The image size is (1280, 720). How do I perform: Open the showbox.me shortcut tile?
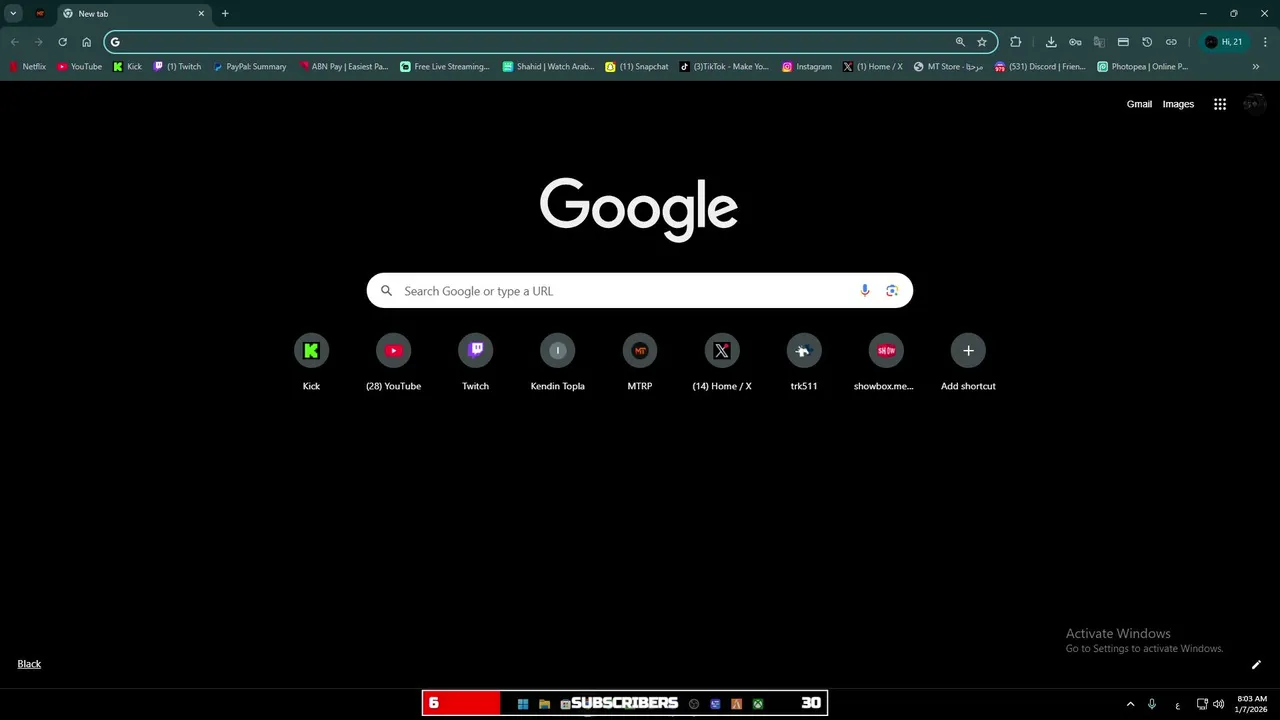[886, 363]
